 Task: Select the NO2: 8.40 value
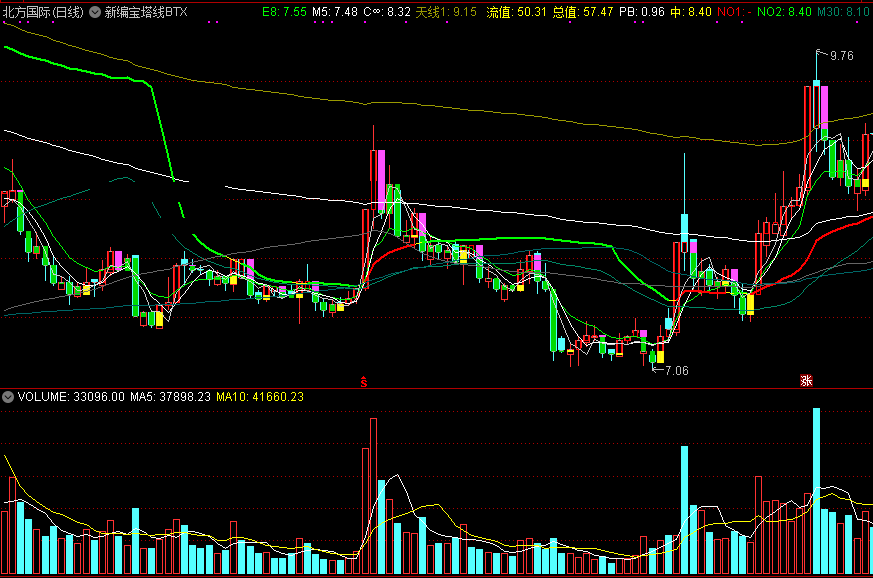(x=784, y=12)
